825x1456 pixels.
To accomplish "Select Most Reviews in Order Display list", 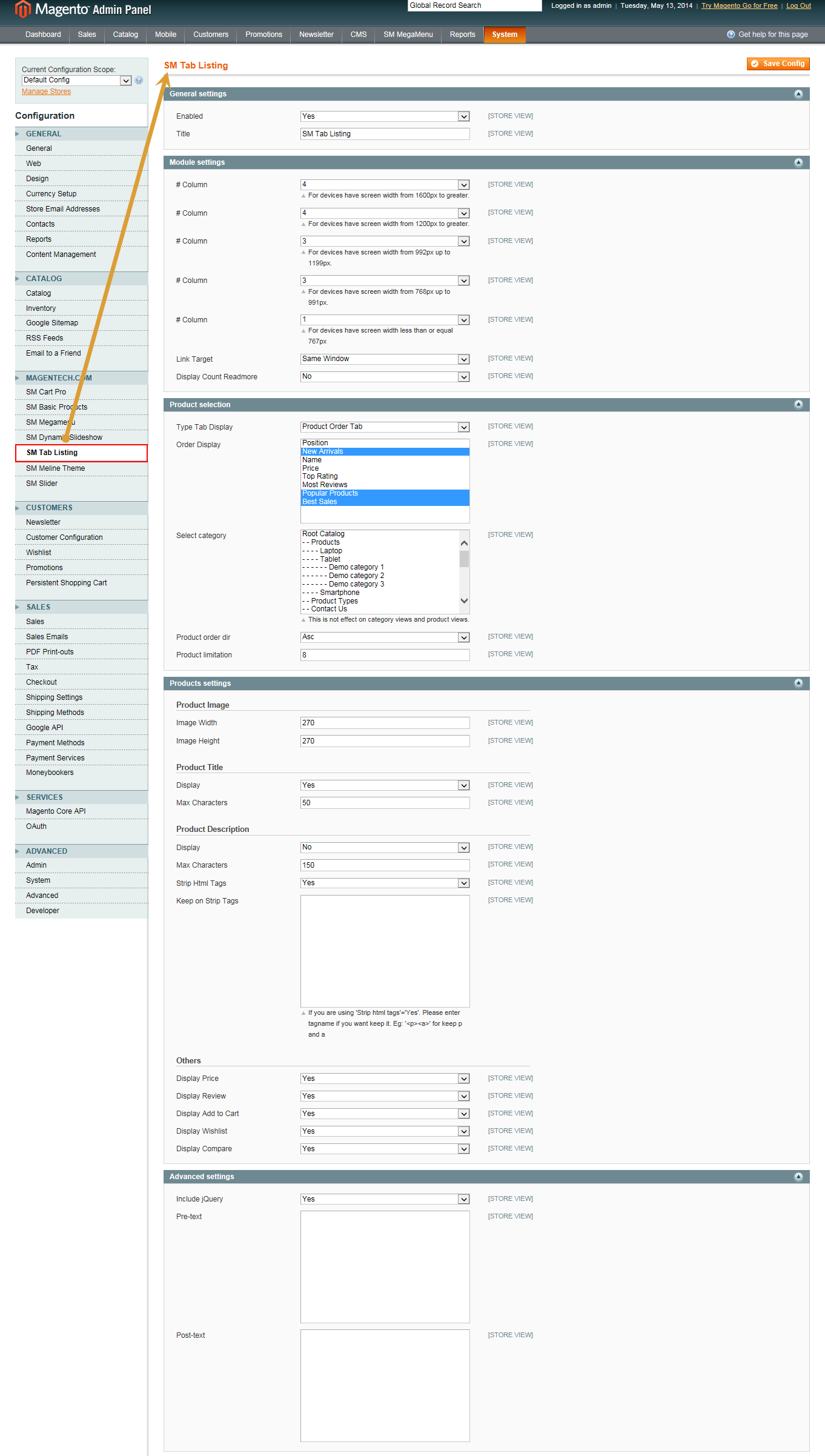I will click(385, 485).
